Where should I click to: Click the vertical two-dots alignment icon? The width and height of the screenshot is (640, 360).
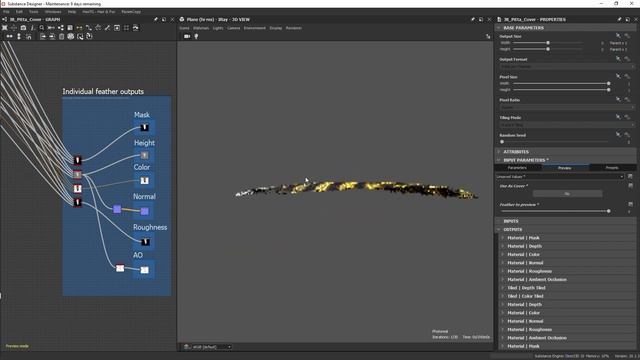click(x=19, y=37)
